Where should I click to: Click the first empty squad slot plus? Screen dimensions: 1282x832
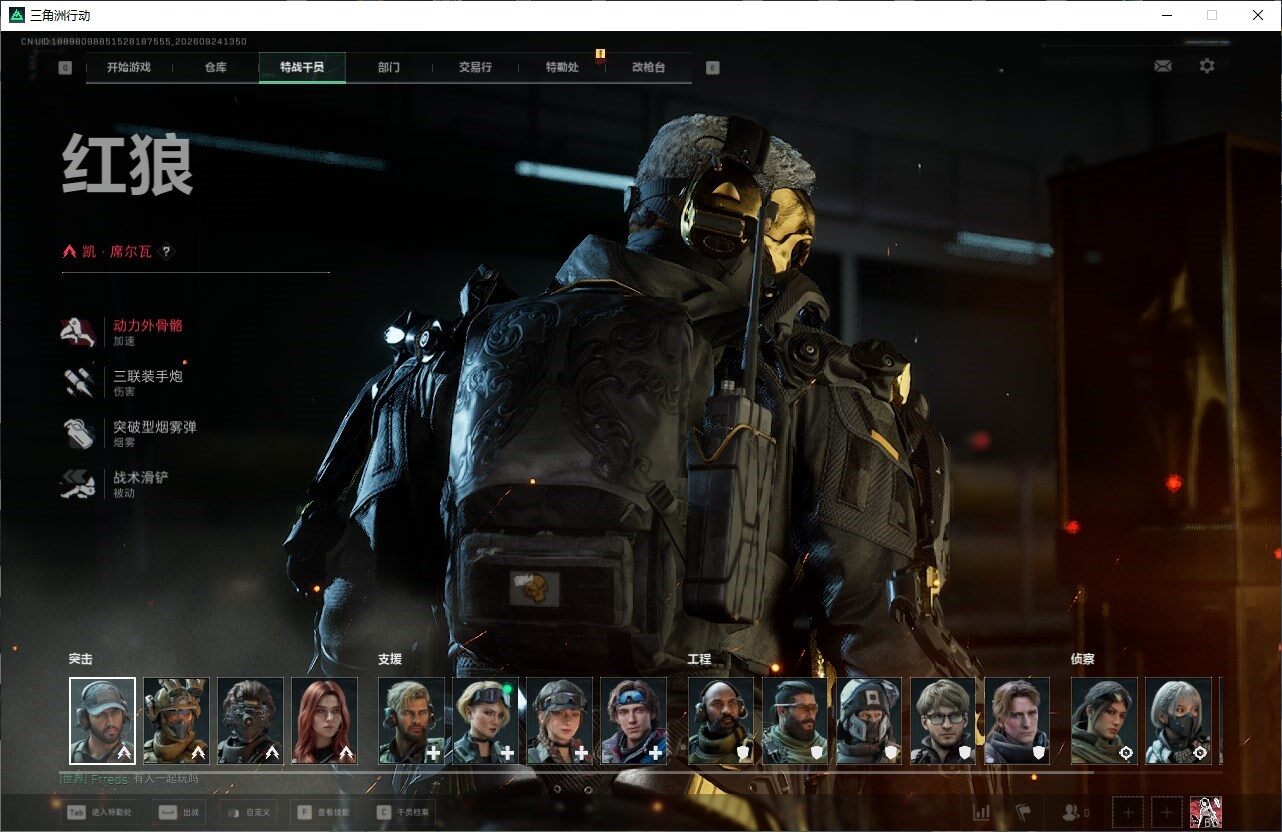point(1128,813)
